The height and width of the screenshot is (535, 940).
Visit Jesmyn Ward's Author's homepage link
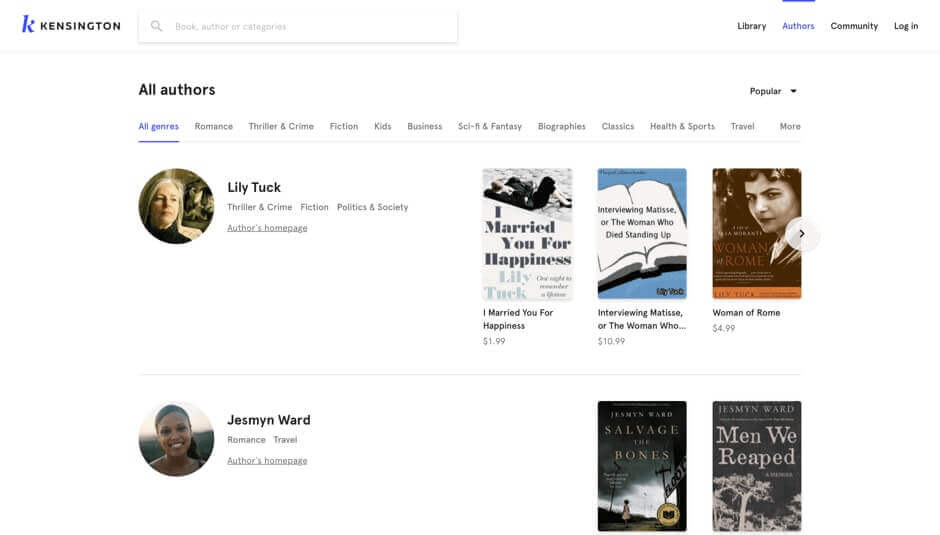pyautogui.click(x=267, y=461)
